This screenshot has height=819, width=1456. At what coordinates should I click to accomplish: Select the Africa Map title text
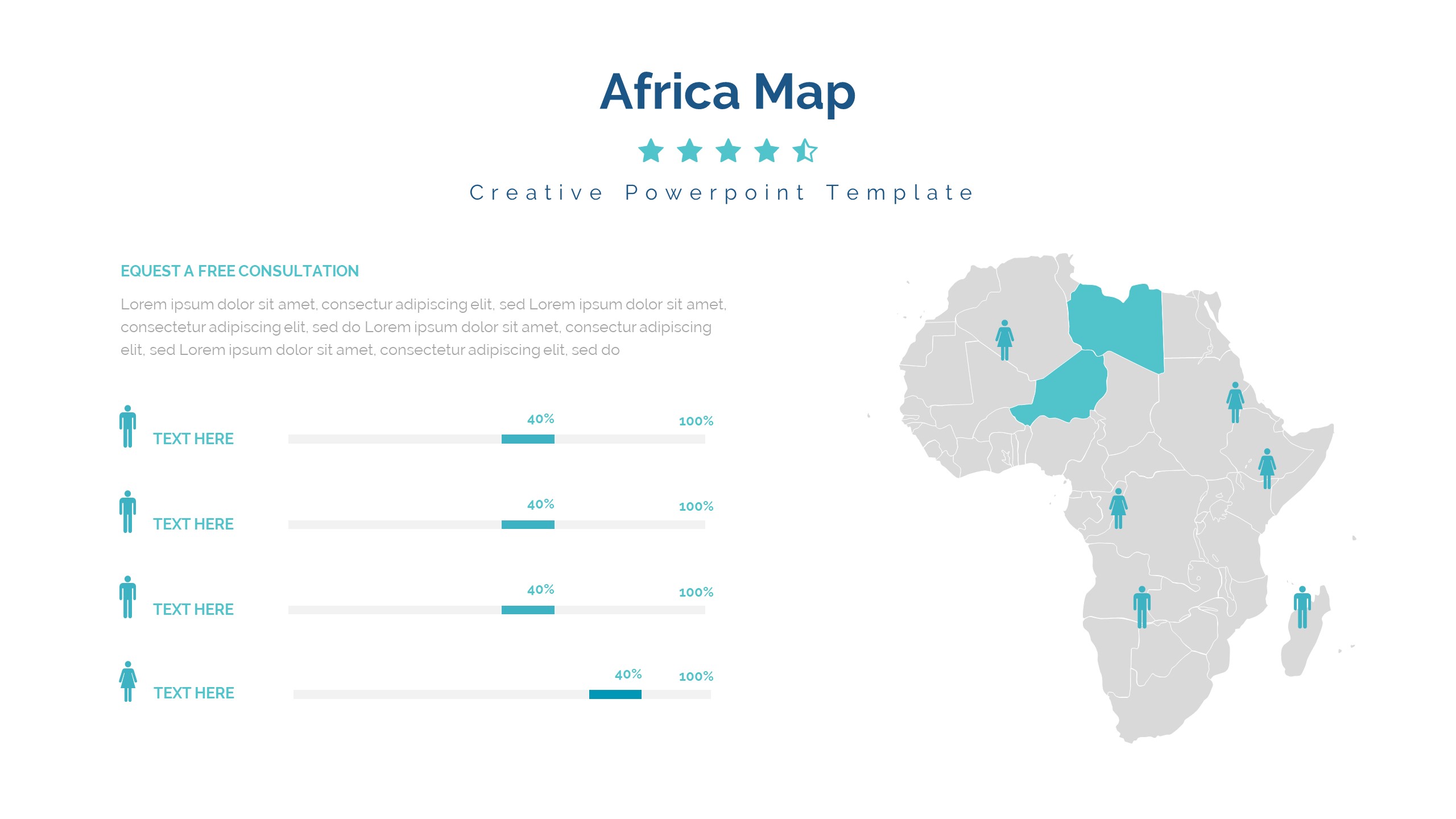click(x=727, y=92)
